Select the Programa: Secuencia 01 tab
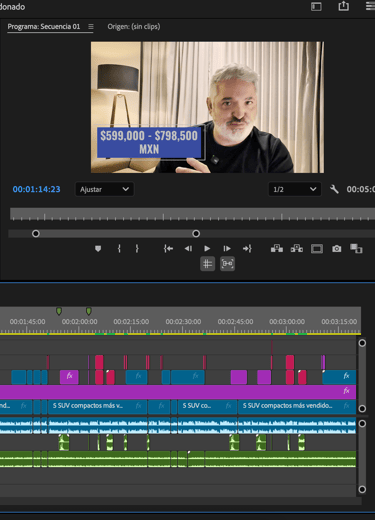Image resolution: width=375 pixels, height=520 pixels. tap(44, 26)
